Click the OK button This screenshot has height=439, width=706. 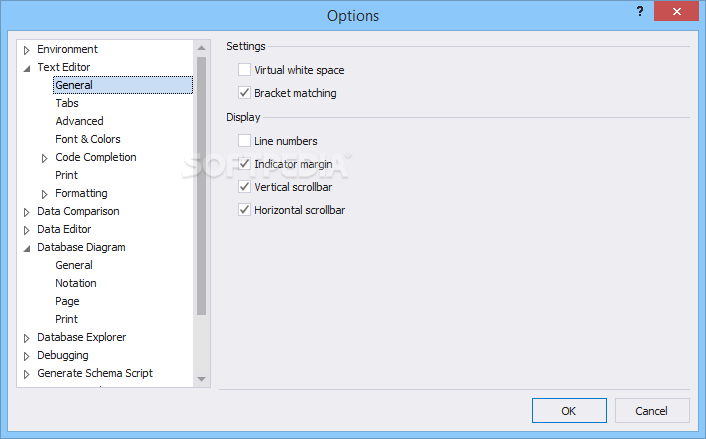[569, 410]
